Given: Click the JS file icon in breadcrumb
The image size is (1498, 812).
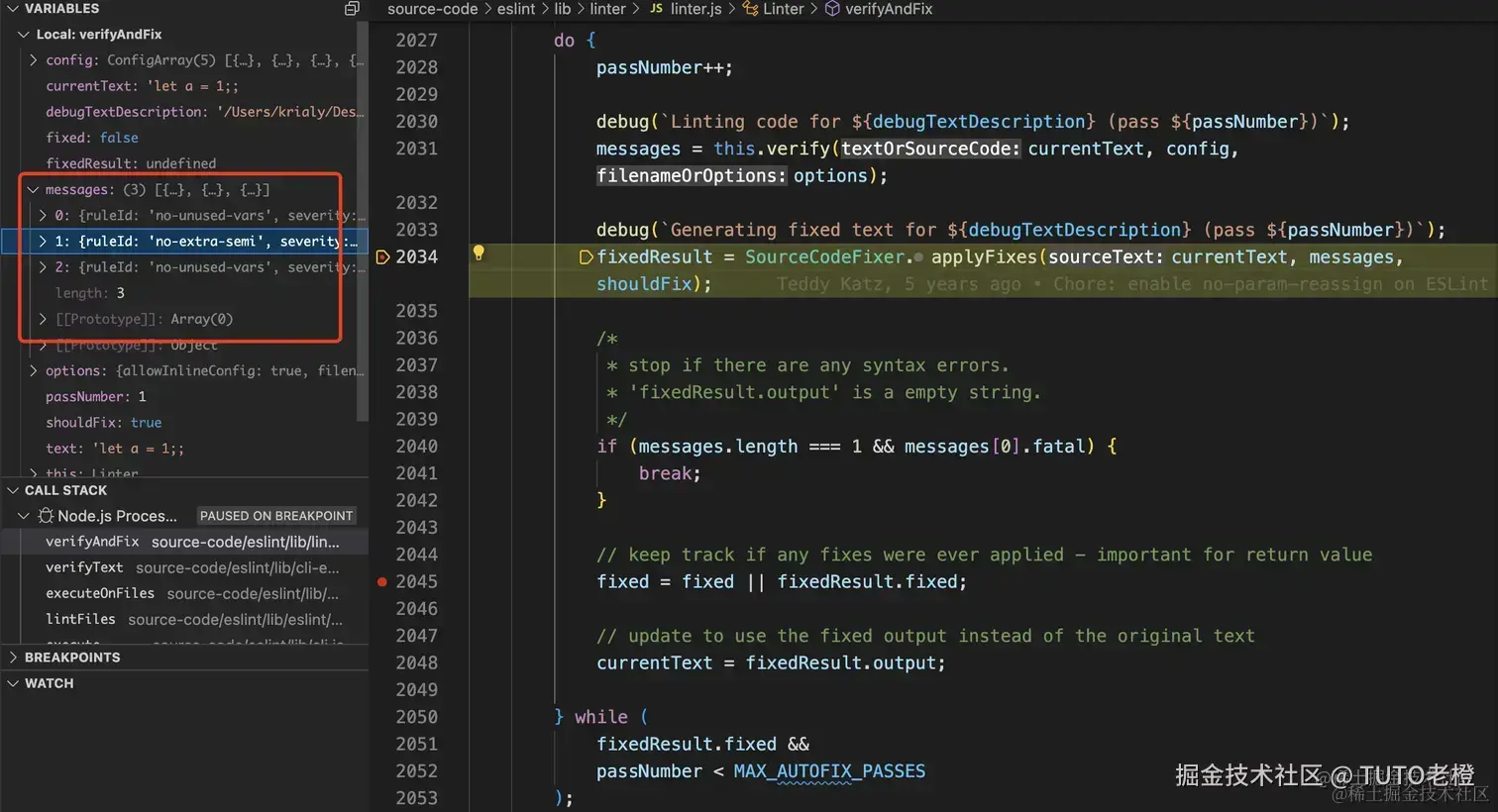Looking at the screenshot, I should point(656,9).
